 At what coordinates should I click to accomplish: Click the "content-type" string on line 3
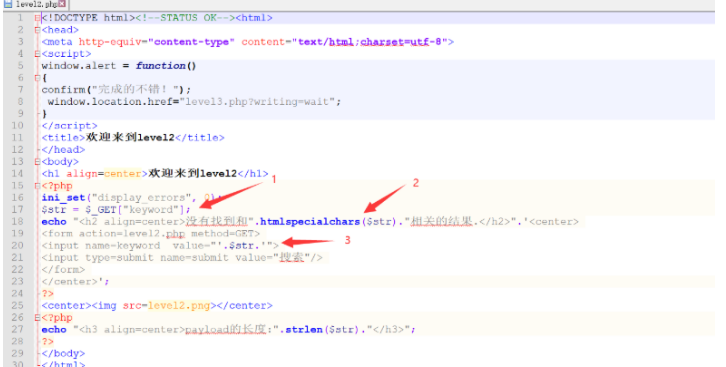tap(191, 42)
